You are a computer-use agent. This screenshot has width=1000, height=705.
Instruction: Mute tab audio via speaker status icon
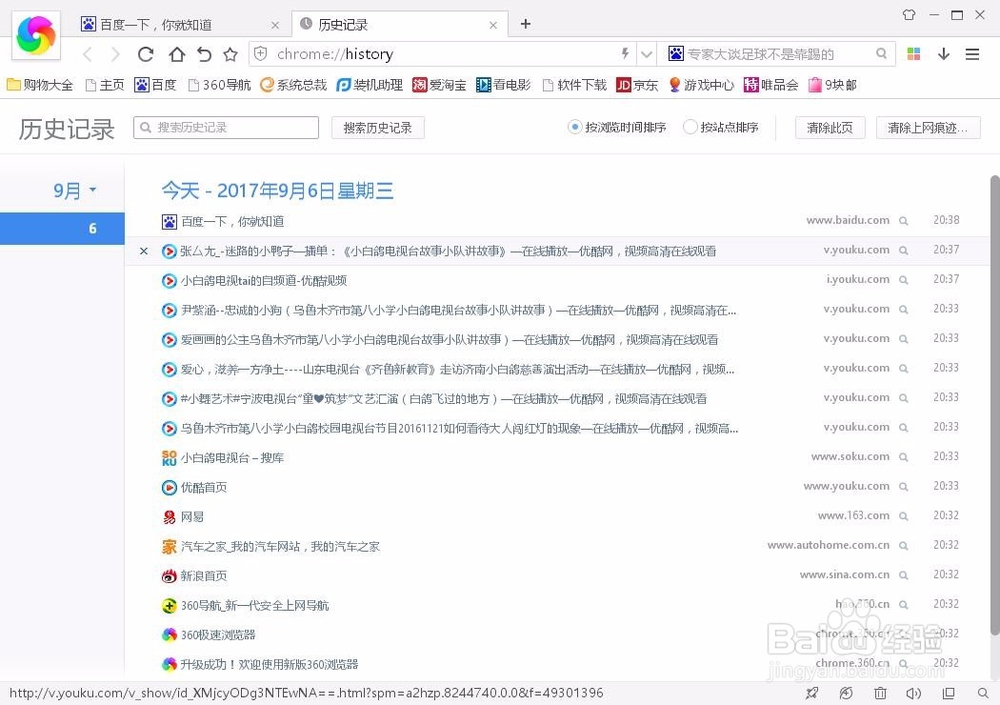(x=914, y=692)
